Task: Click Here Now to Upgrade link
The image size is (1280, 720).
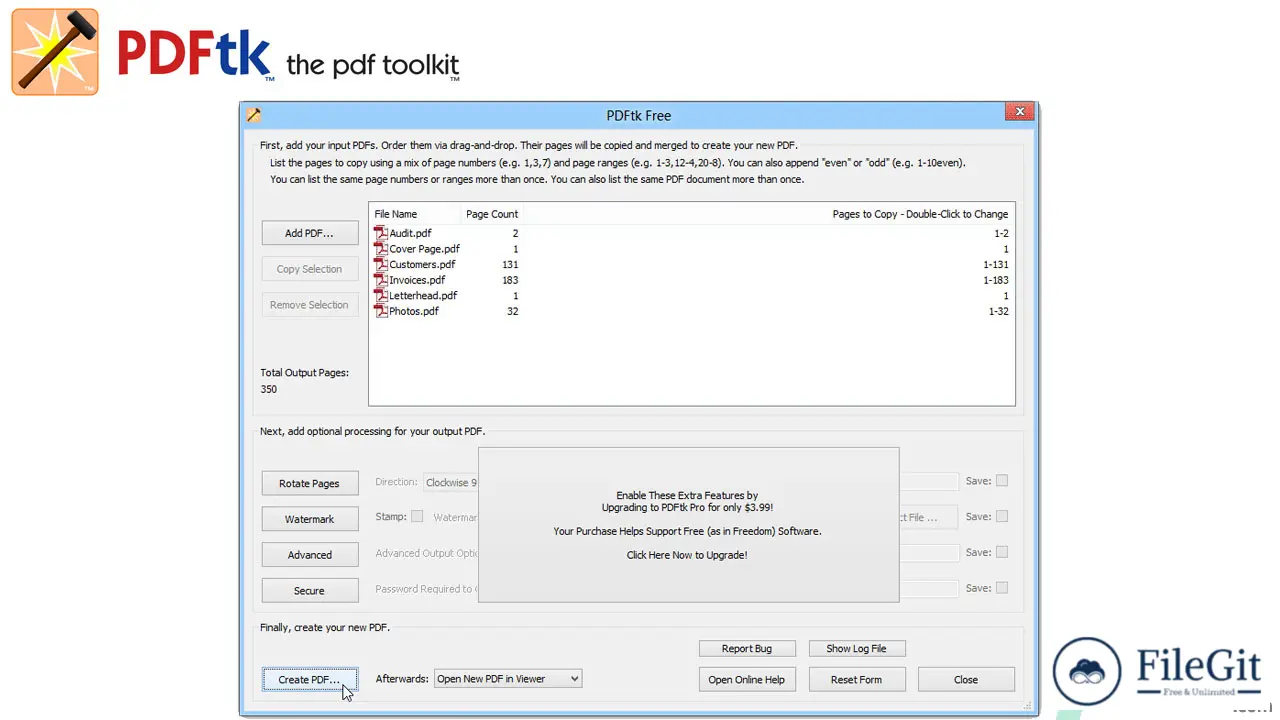Action: (687, 554)
